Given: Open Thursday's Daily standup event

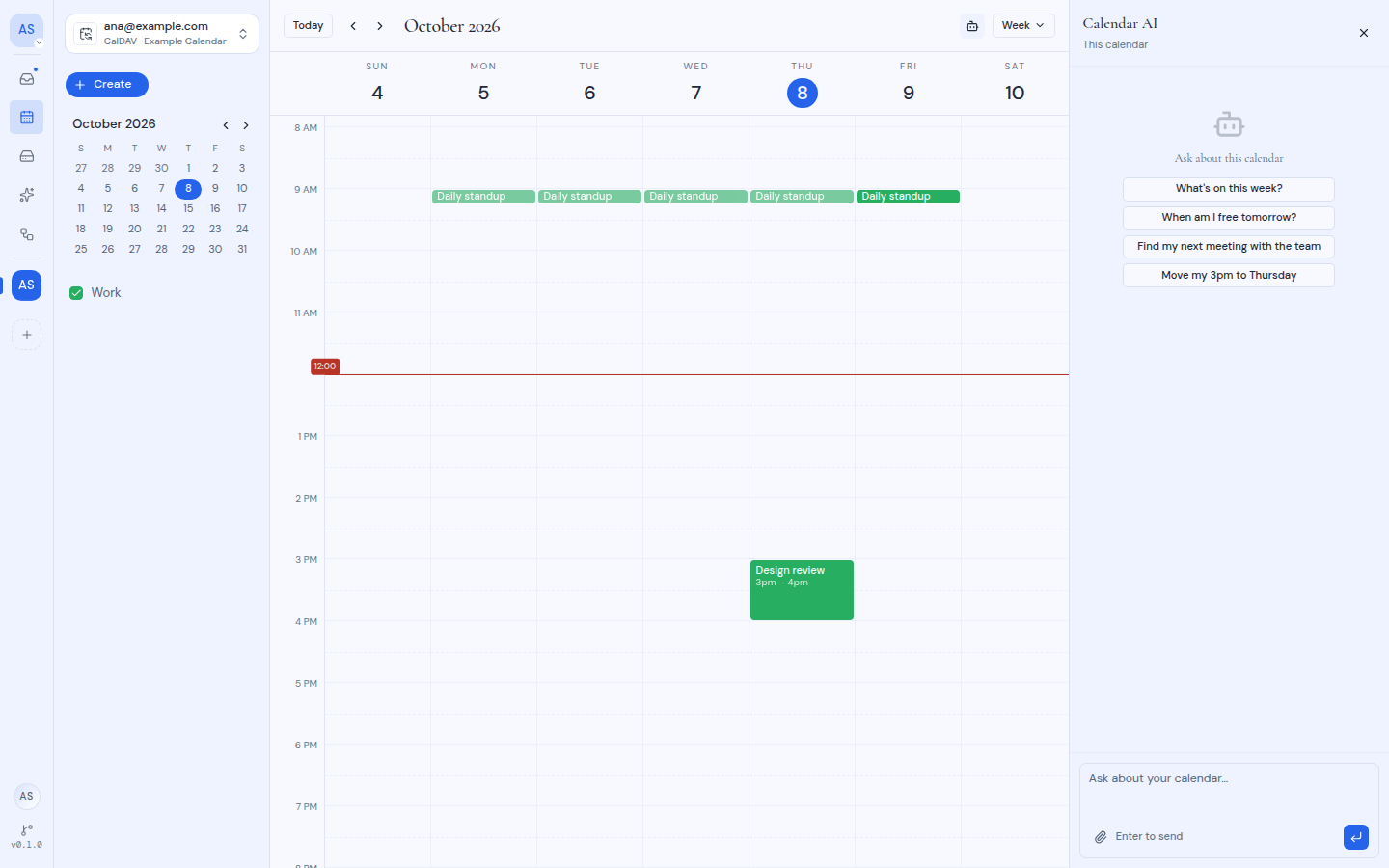Looking at the screenshot, I should [x=802, y=197].
